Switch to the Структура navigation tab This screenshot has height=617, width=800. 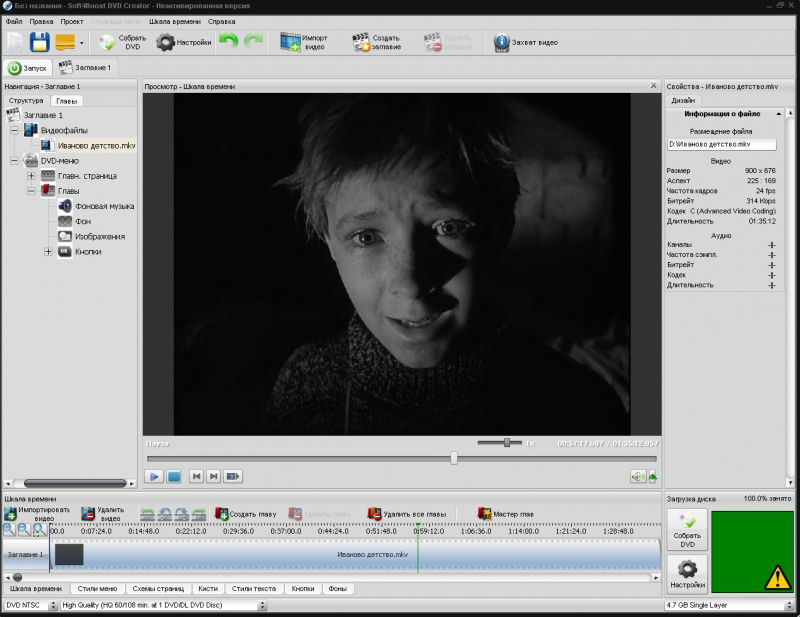26,101
